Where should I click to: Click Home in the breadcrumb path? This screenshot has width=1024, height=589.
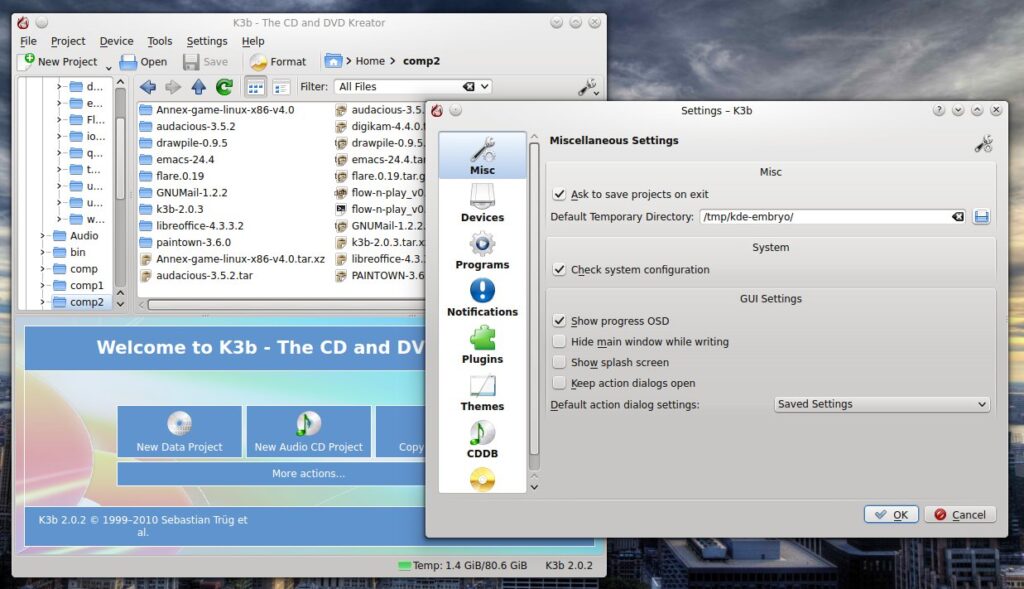point(370,61)
